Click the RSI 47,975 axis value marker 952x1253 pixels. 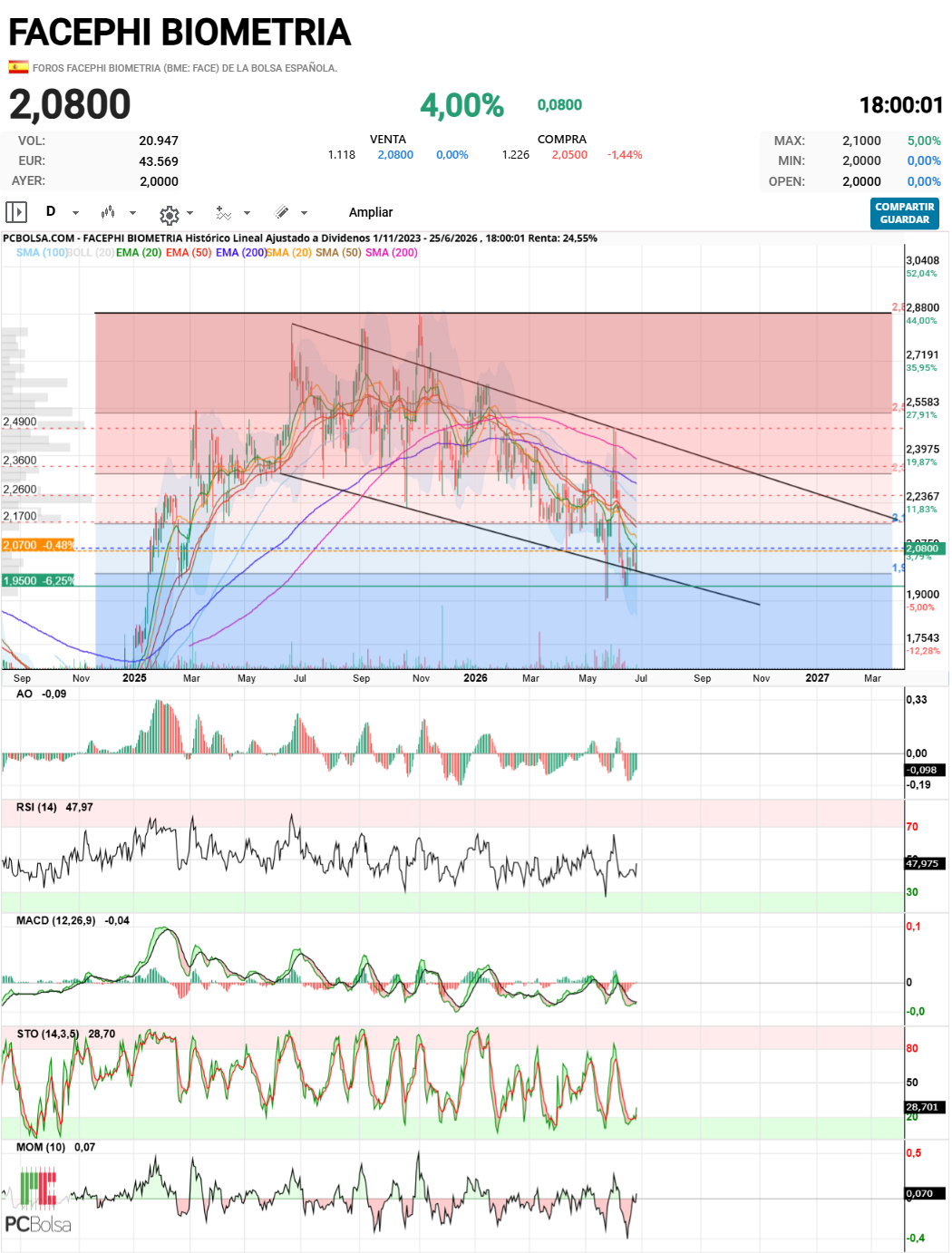[x=925, y=863]
